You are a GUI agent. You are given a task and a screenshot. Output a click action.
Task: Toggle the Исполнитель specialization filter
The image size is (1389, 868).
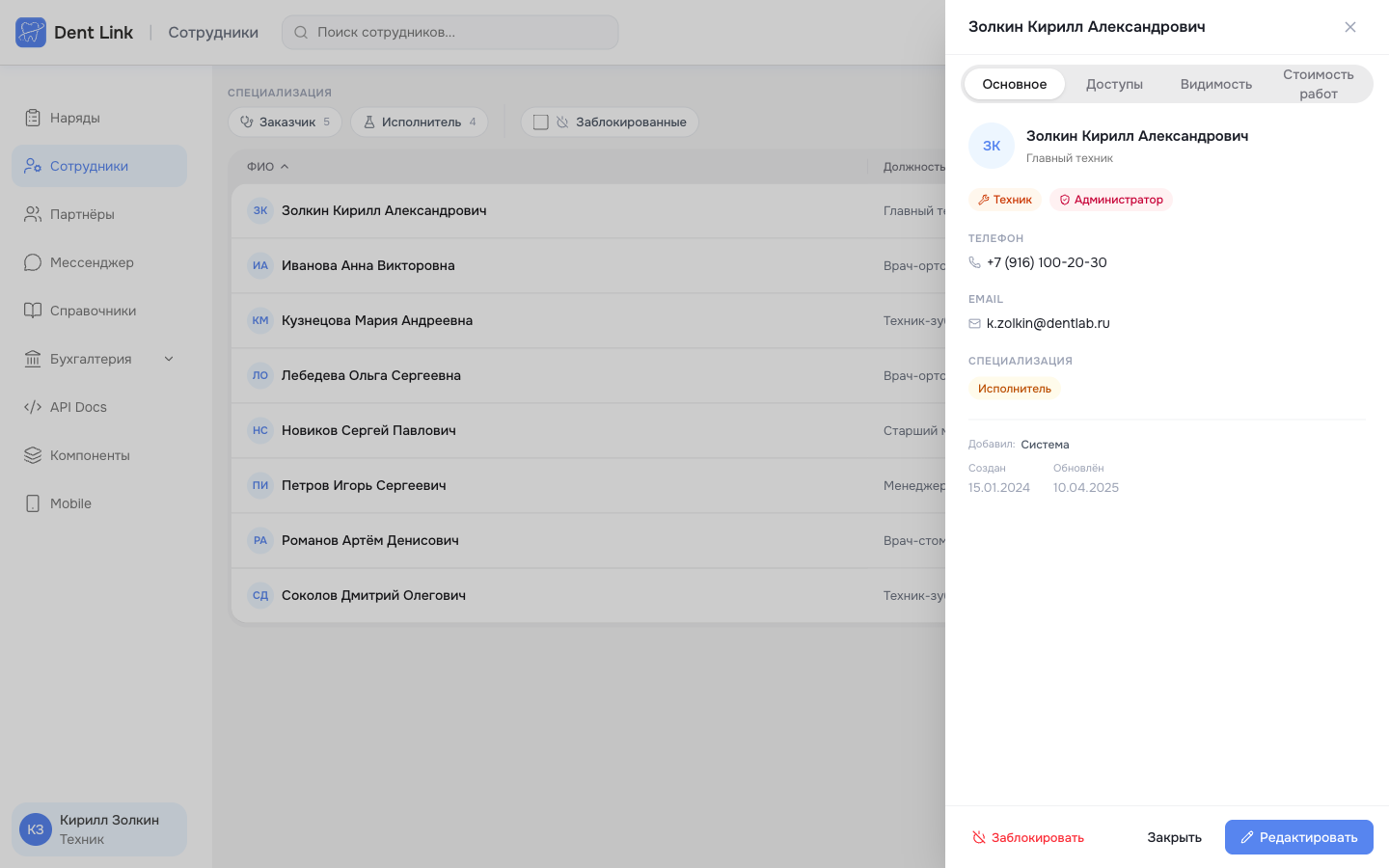(420, 122)
